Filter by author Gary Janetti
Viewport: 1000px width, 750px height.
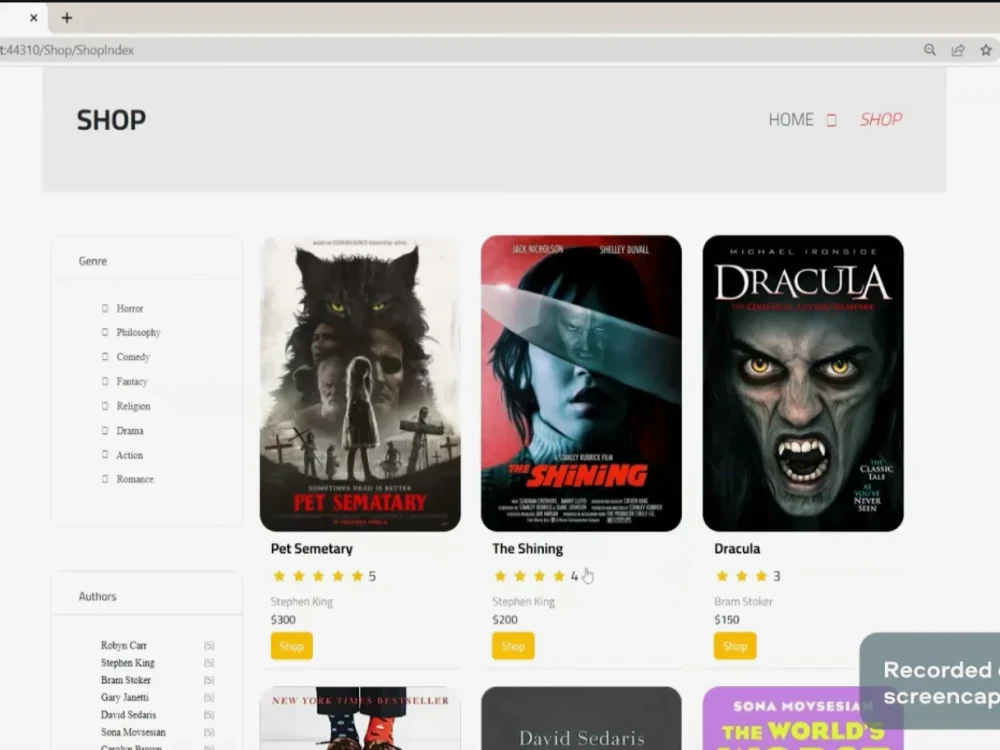[x=124, y=697]
